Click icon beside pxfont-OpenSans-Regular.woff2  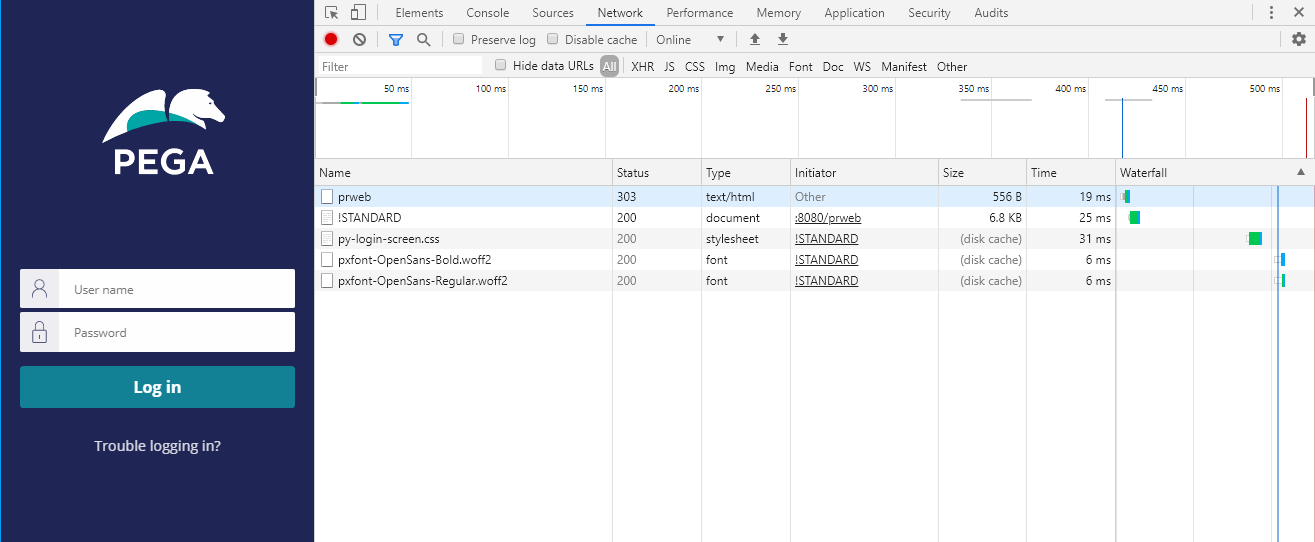click(x=326, y=281)
